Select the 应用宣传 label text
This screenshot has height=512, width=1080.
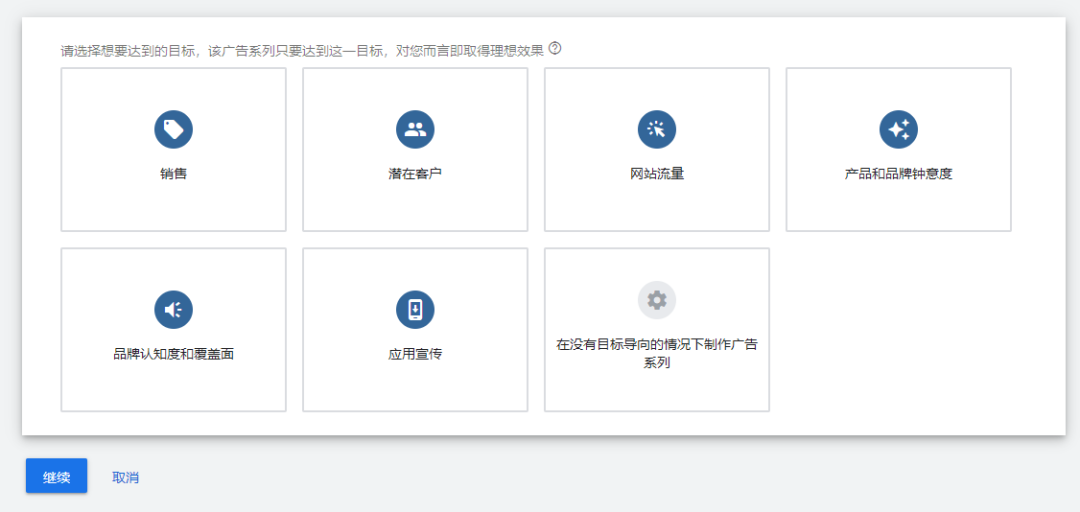415,355
